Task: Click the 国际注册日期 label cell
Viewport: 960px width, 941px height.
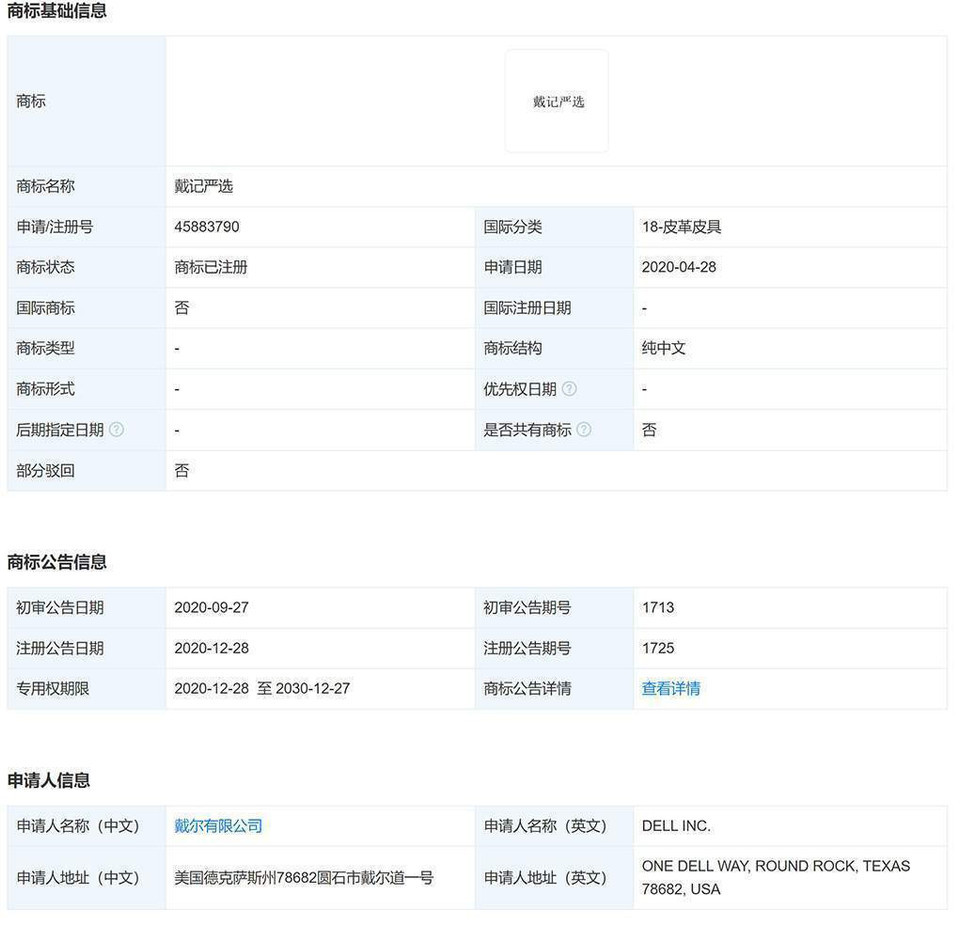Action: click(554, 308)
